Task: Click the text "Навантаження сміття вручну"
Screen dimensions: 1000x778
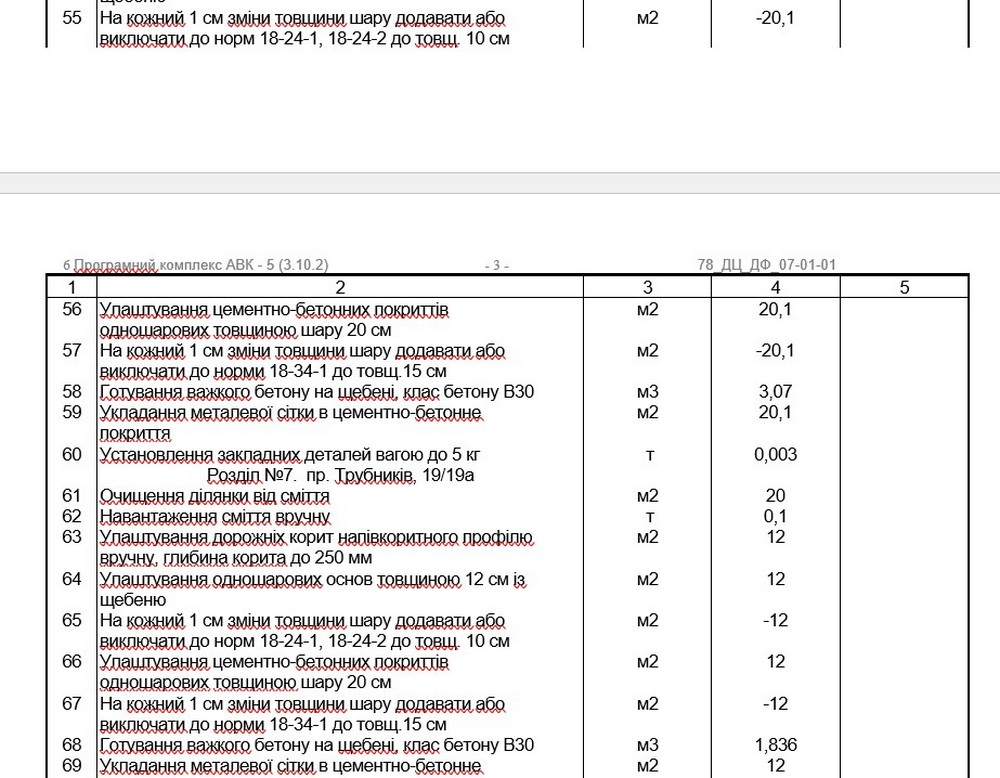Action: pyautogui.click(x=214, y=517)
